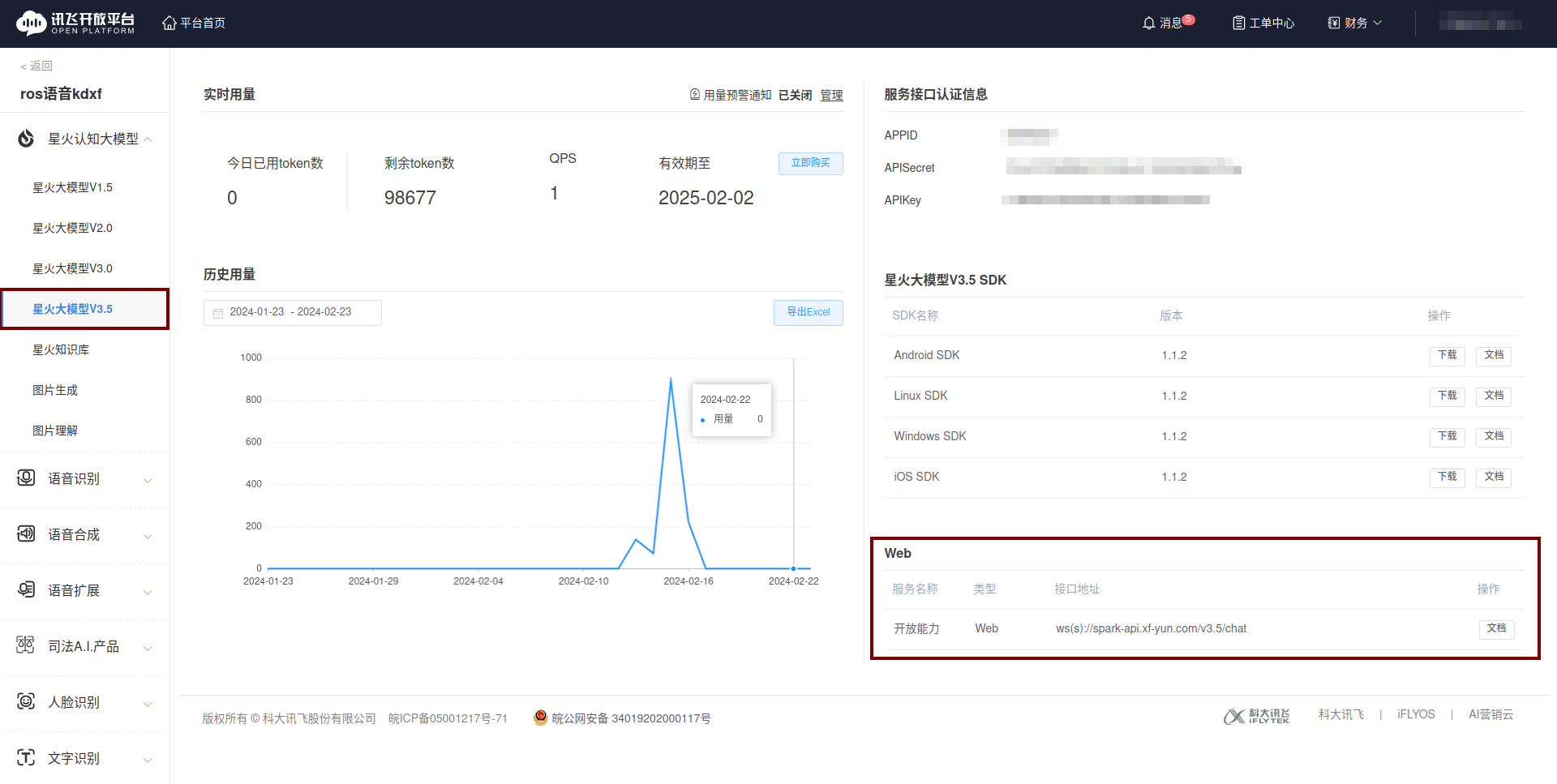Select 星火大模型V1.5 in sidebar
The height and width of the screenshot is (784, 1557).
point(84,187)
